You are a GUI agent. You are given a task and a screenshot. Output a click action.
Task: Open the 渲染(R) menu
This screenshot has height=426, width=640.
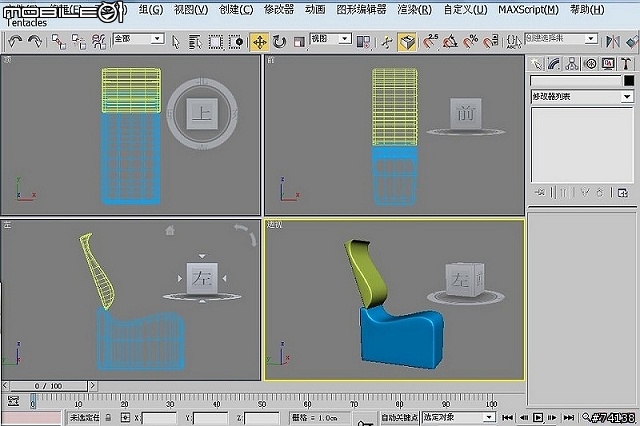414,9
